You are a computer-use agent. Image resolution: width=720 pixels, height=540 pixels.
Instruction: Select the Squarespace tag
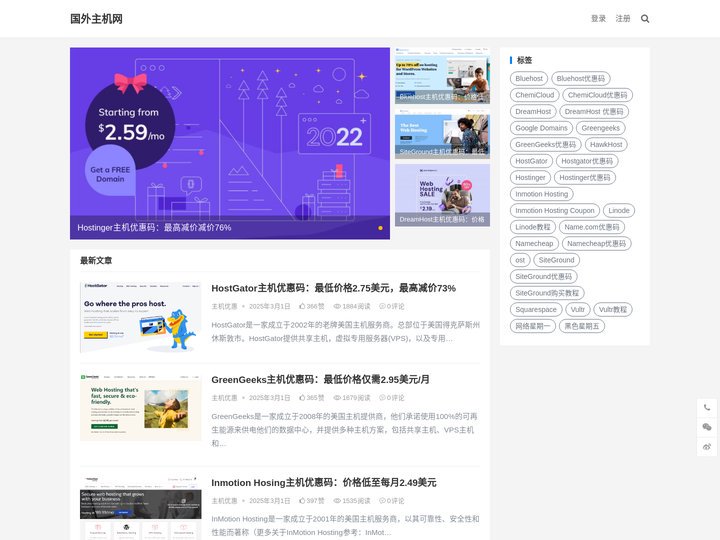pos(535,310)
